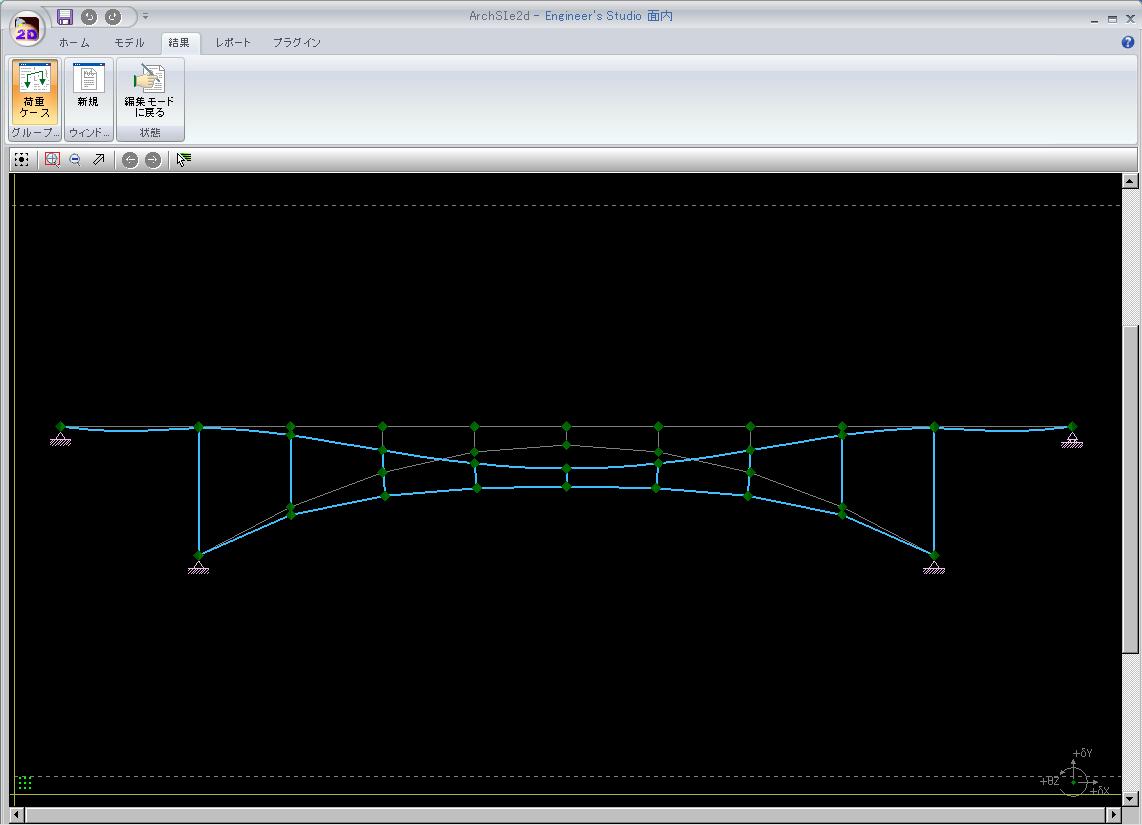
Task: Open the モデル ribbon tab
Action: tap(129, 43)
